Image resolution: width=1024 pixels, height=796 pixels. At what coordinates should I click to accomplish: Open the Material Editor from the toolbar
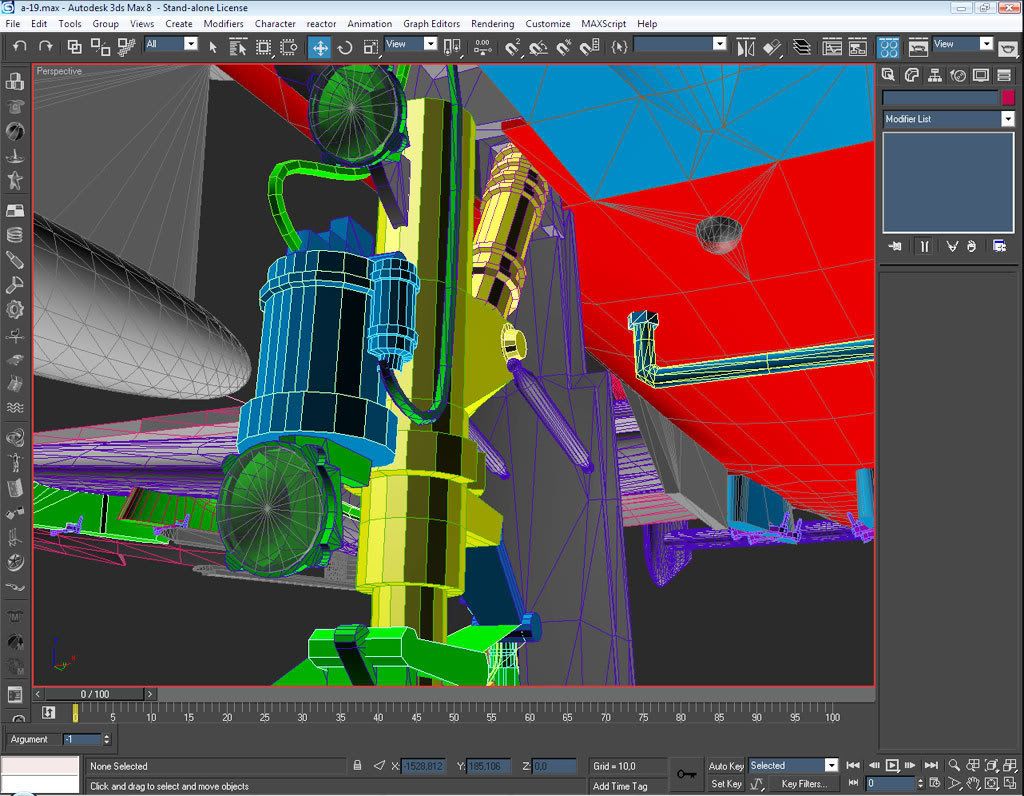[888, 47]
